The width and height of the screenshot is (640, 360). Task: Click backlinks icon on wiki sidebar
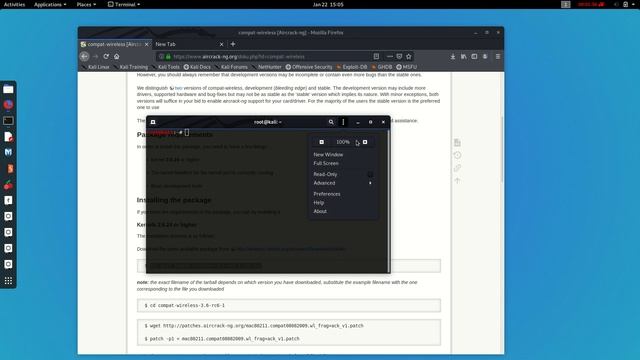click(x=458, y=168)
